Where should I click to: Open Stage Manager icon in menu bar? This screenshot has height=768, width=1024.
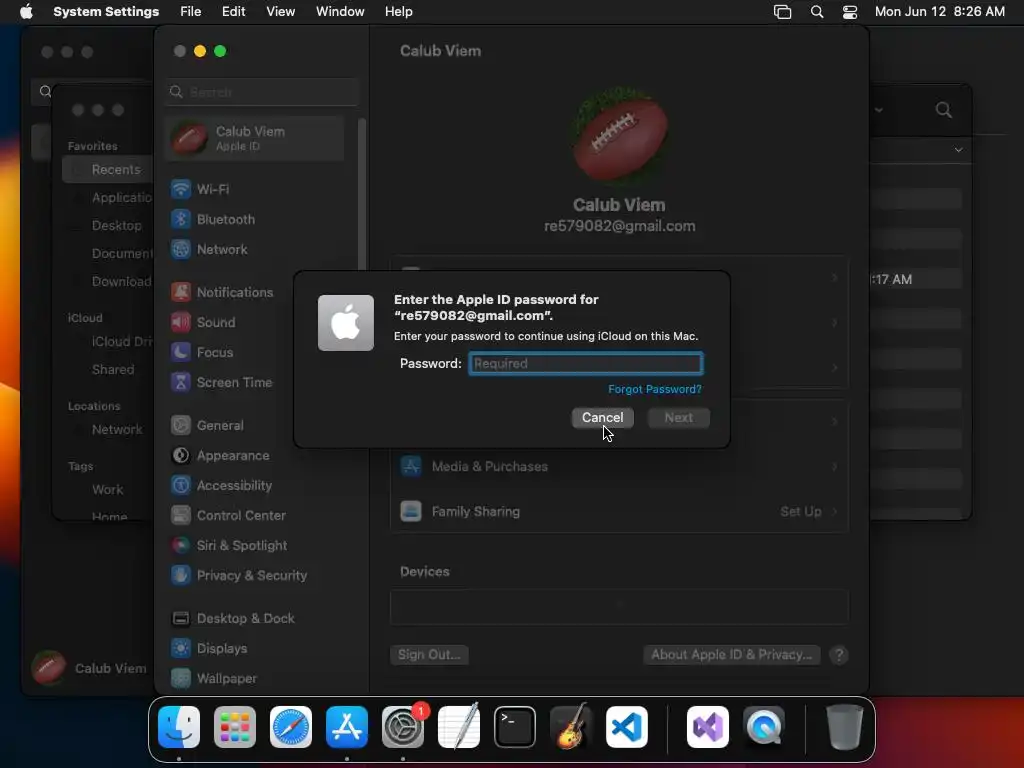pyautogui.click(x=782, y=12)
